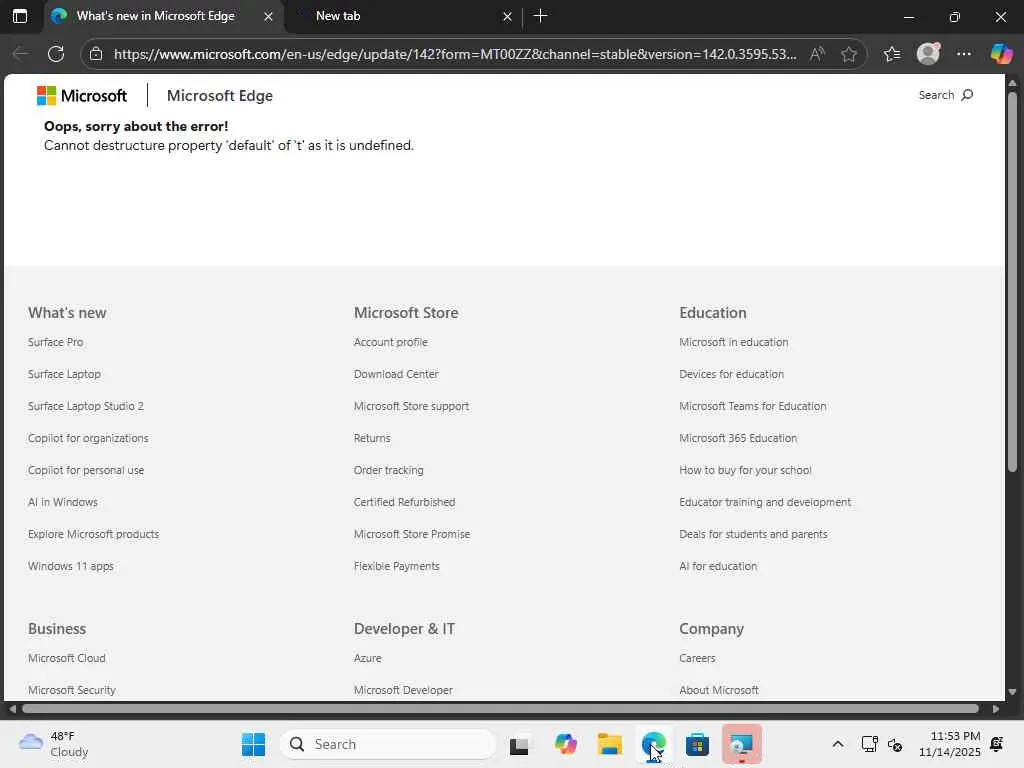
Task: Open Copilot for organizations link
Action: (88, 438)
